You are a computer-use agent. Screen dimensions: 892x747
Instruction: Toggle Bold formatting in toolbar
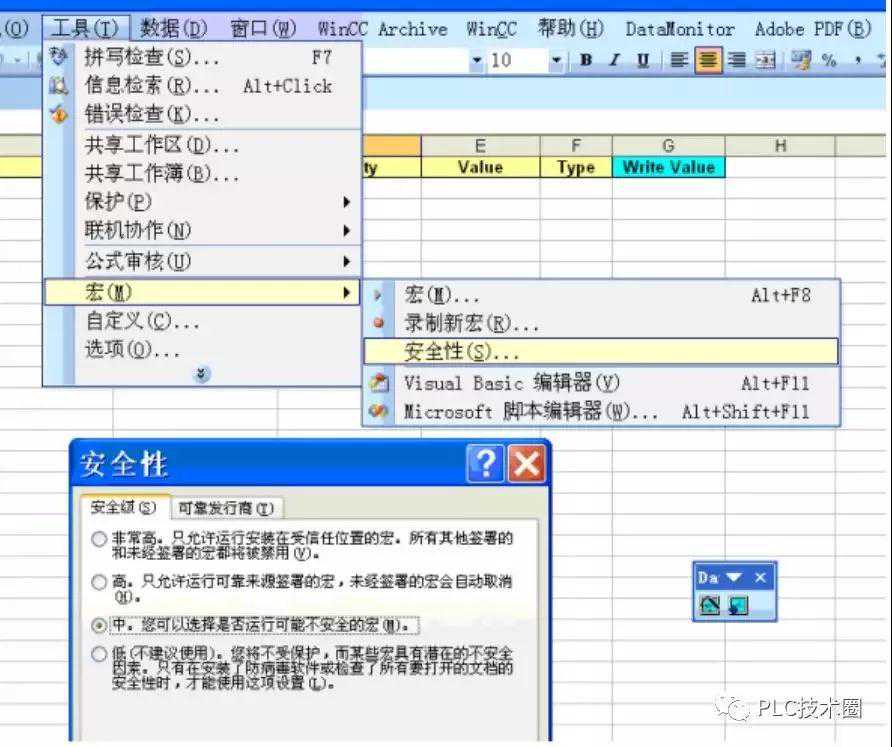[586, 61]
